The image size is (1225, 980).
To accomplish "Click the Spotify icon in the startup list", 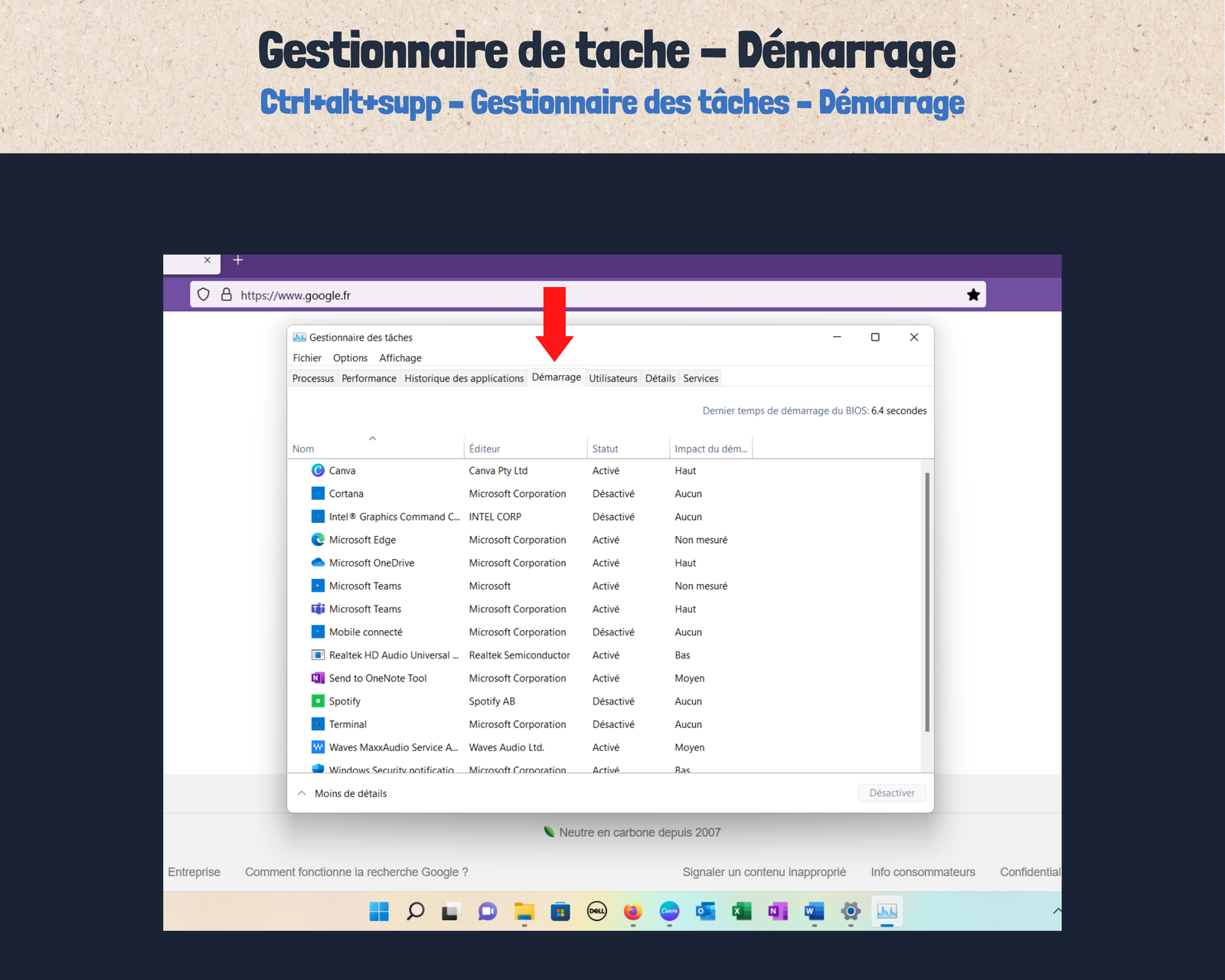I will tap(318, 701).
